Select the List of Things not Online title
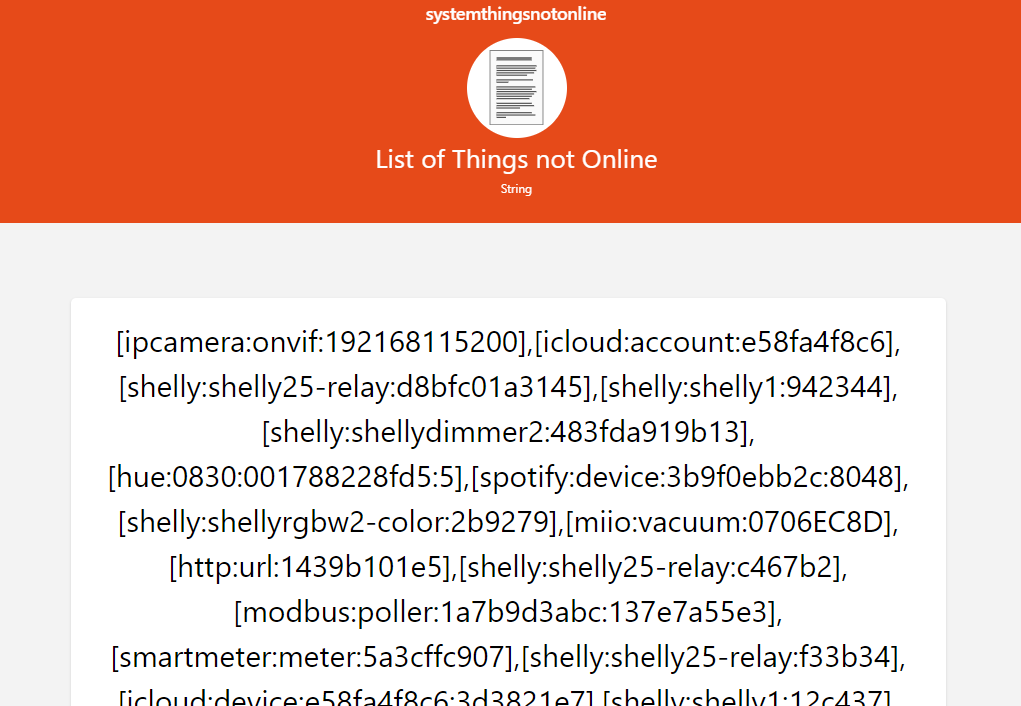The image size is (1021, 706). coord(516,159)
